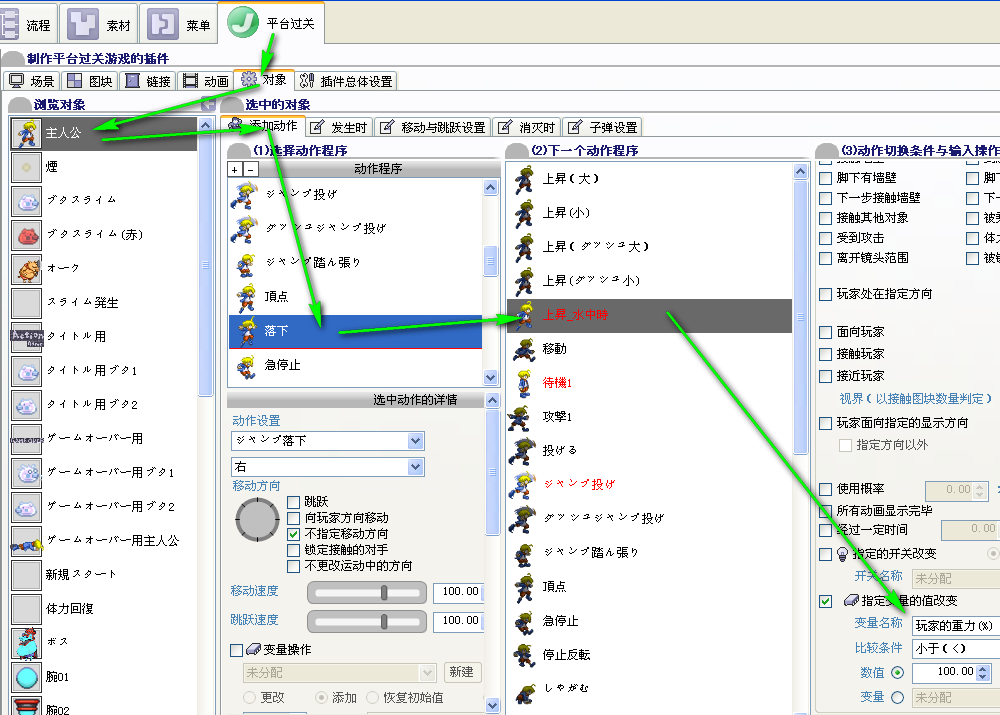Select the 数值 radio button
Image resolution: width=1000 pixels, height=715 pixels.
pyautogui.click(x=897, y=672)
